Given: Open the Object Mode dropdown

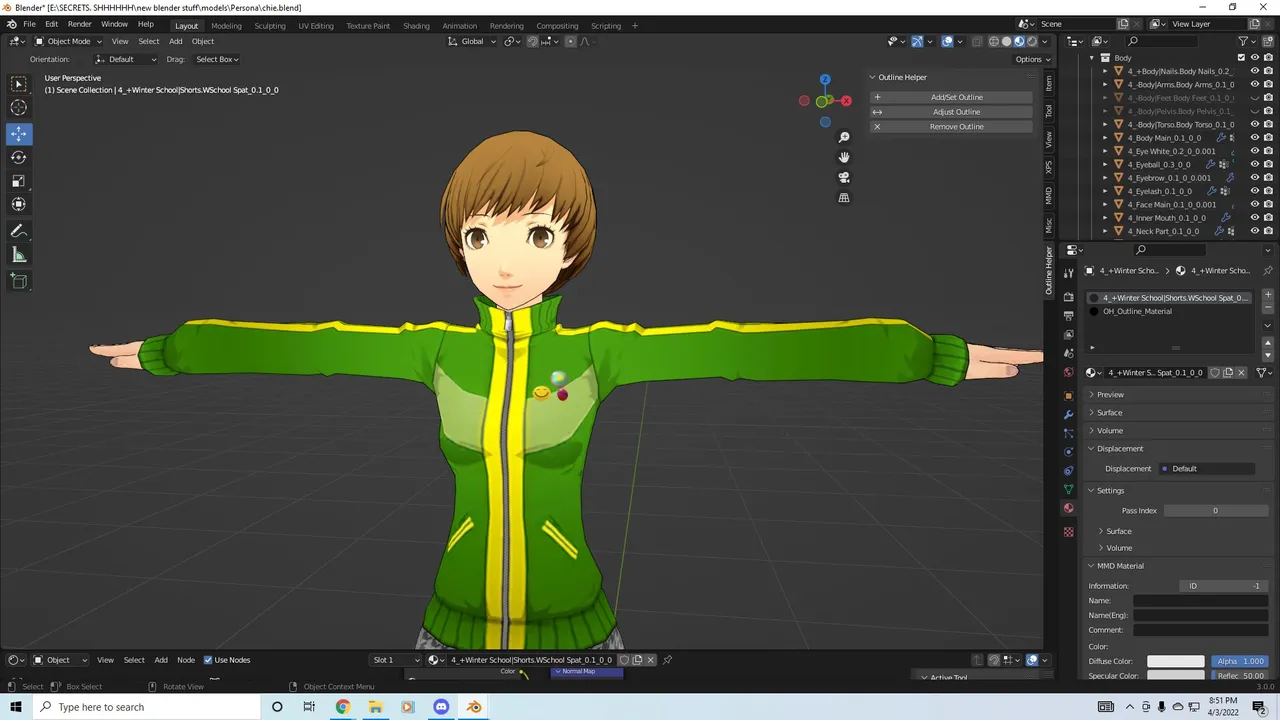Looking at the screenshot, I should tap(68, 41).
